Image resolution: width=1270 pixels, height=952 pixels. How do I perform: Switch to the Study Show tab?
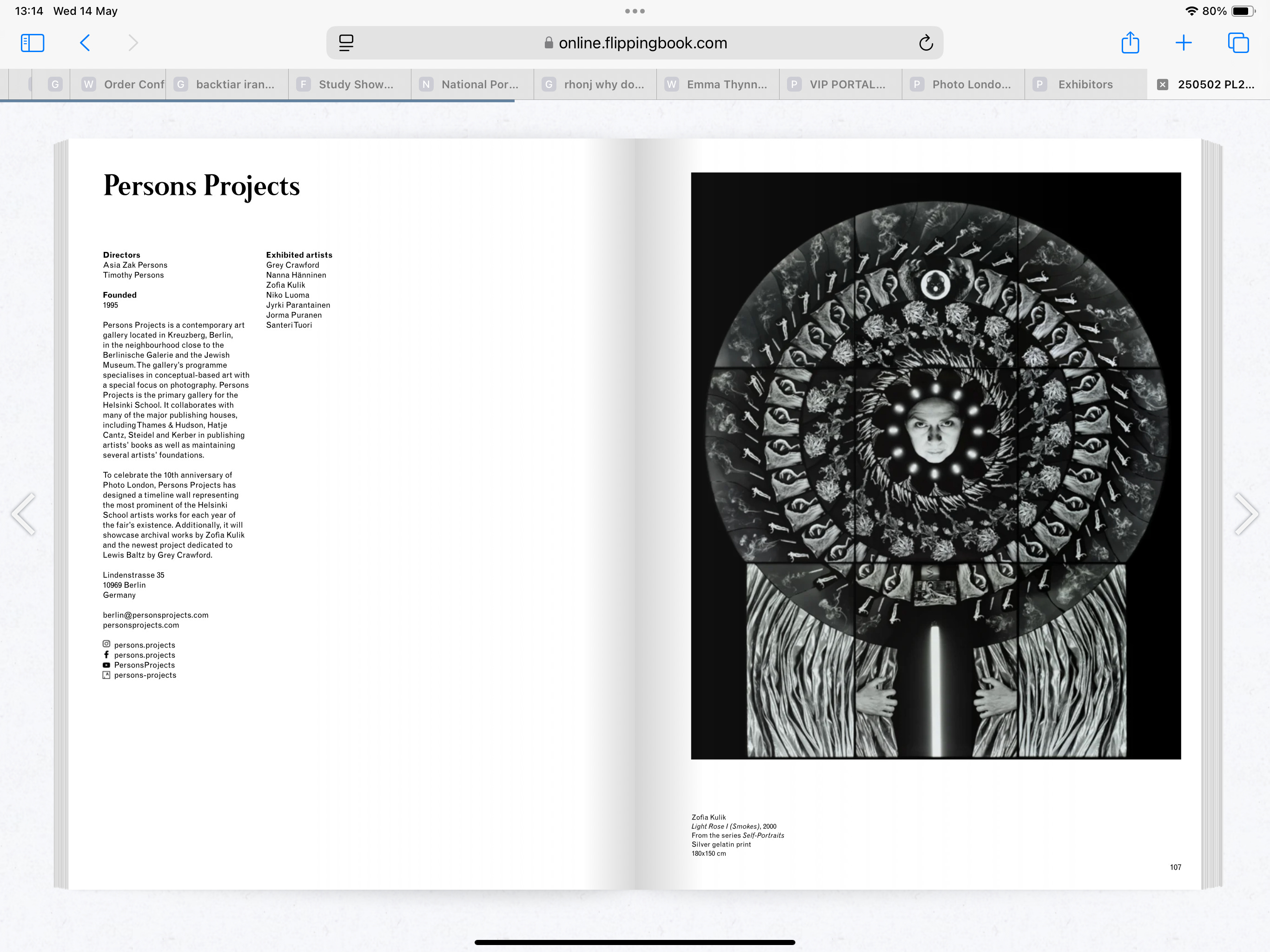pos(350,85)
